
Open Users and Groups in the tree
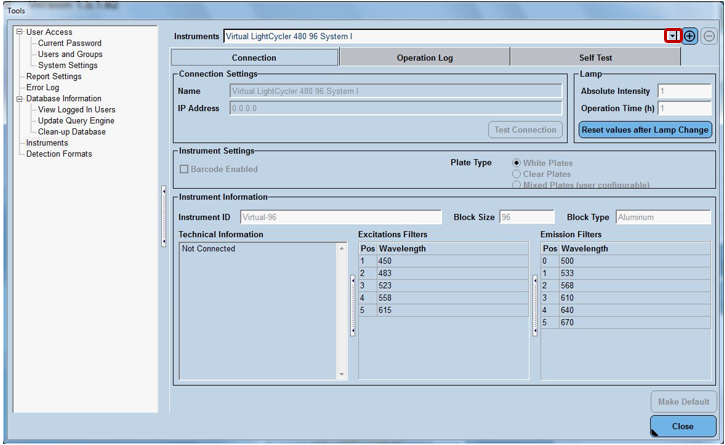pyautogui.click(x=70, y=54)
